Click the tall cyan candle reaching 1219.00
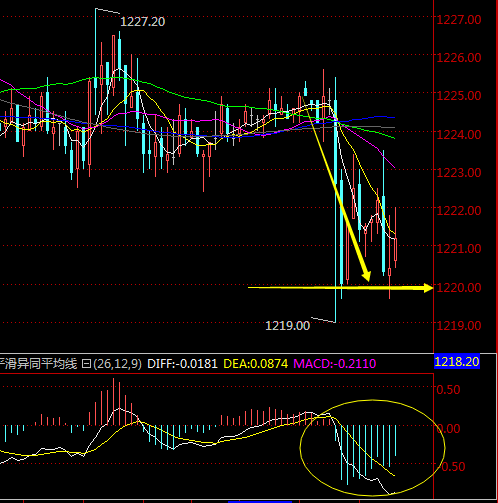 pyautogui.click(x=335, y=200)
